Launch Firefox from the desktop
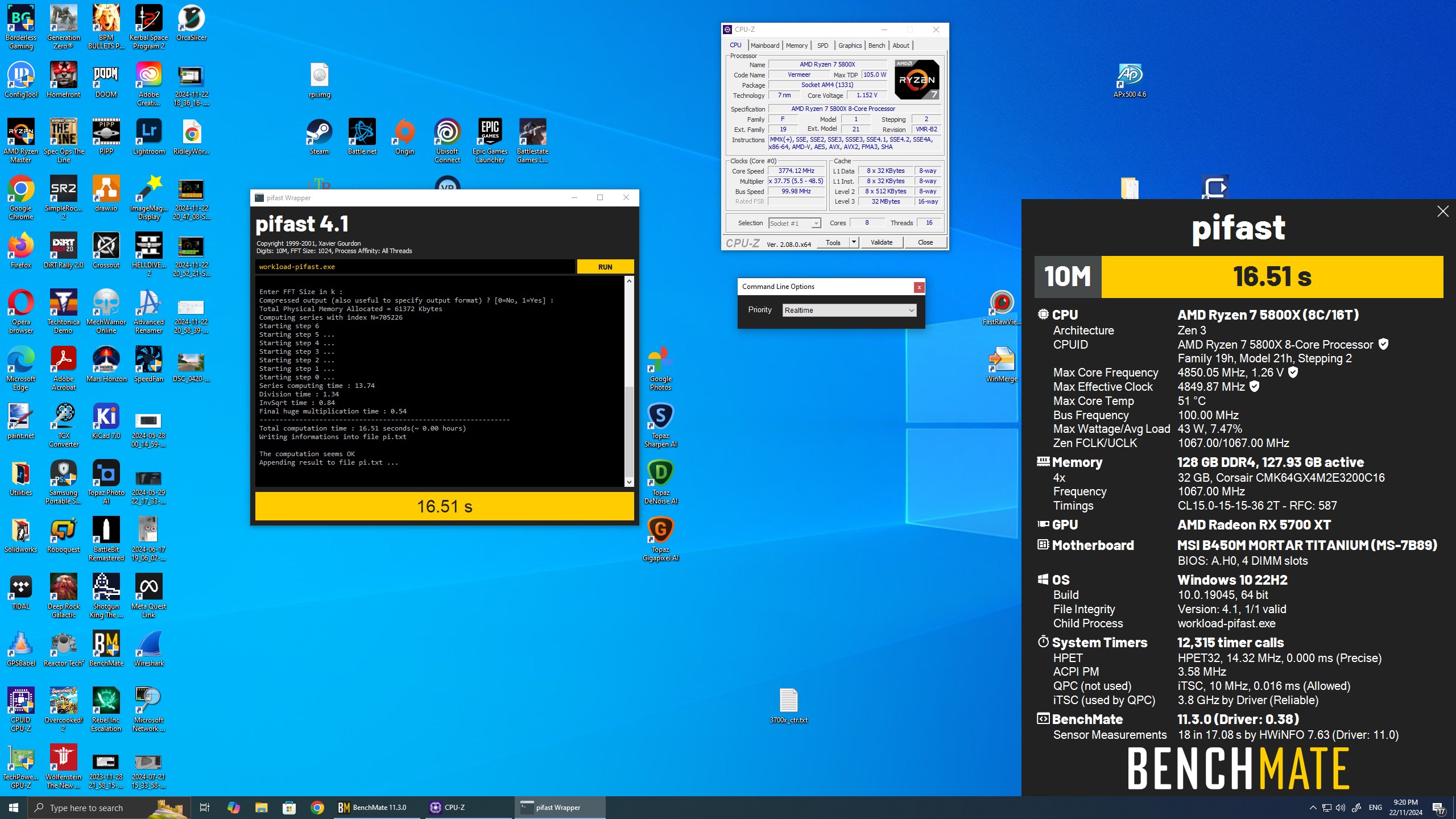The width and height of the screenshot is (1456, 819). point(21,250)
